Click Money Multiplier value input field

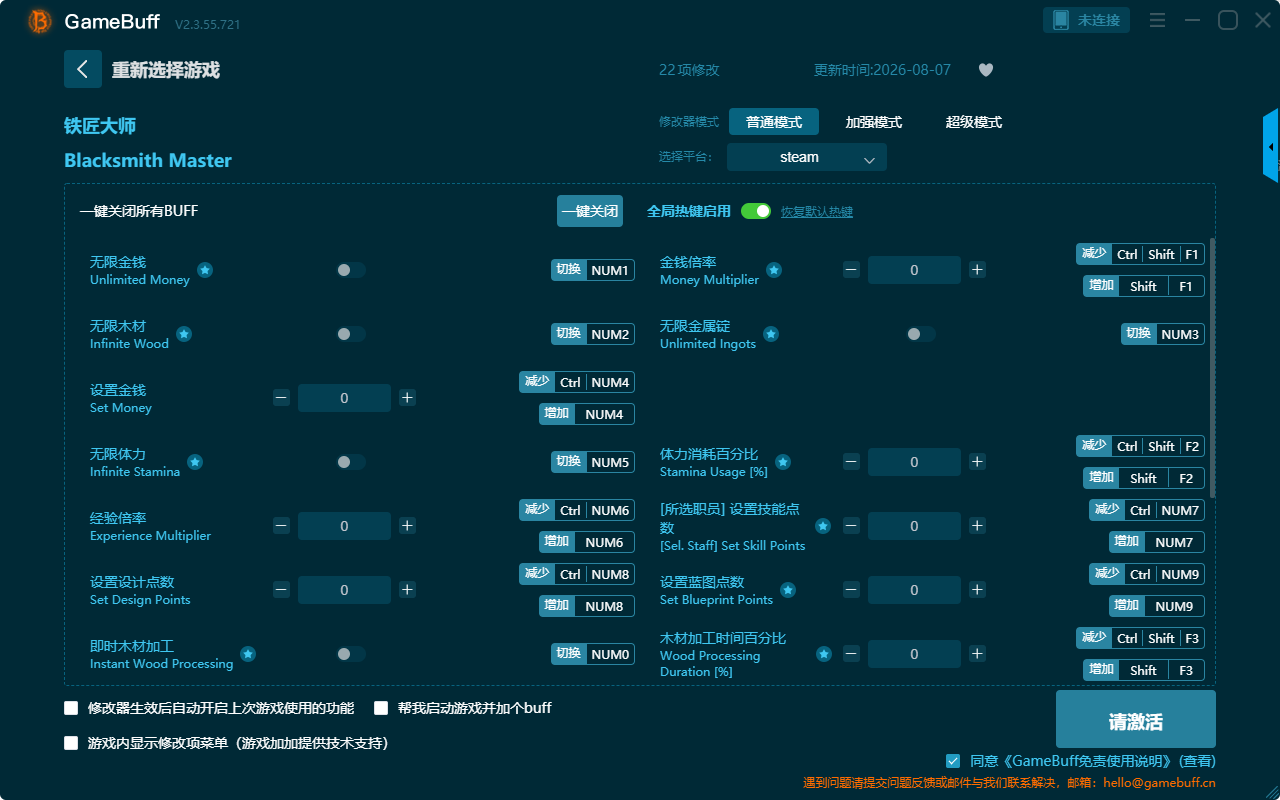click(x=914, y=270)
